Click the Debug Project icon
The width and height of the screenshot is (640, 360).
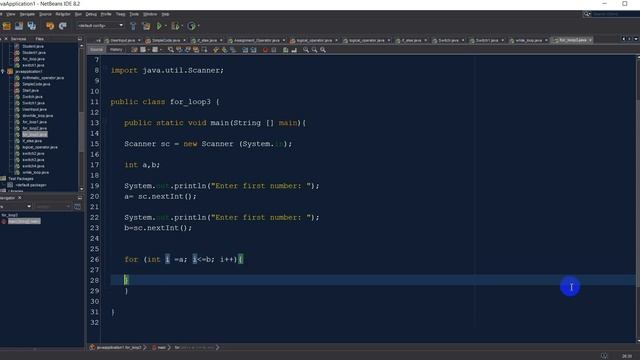point(175,26)
